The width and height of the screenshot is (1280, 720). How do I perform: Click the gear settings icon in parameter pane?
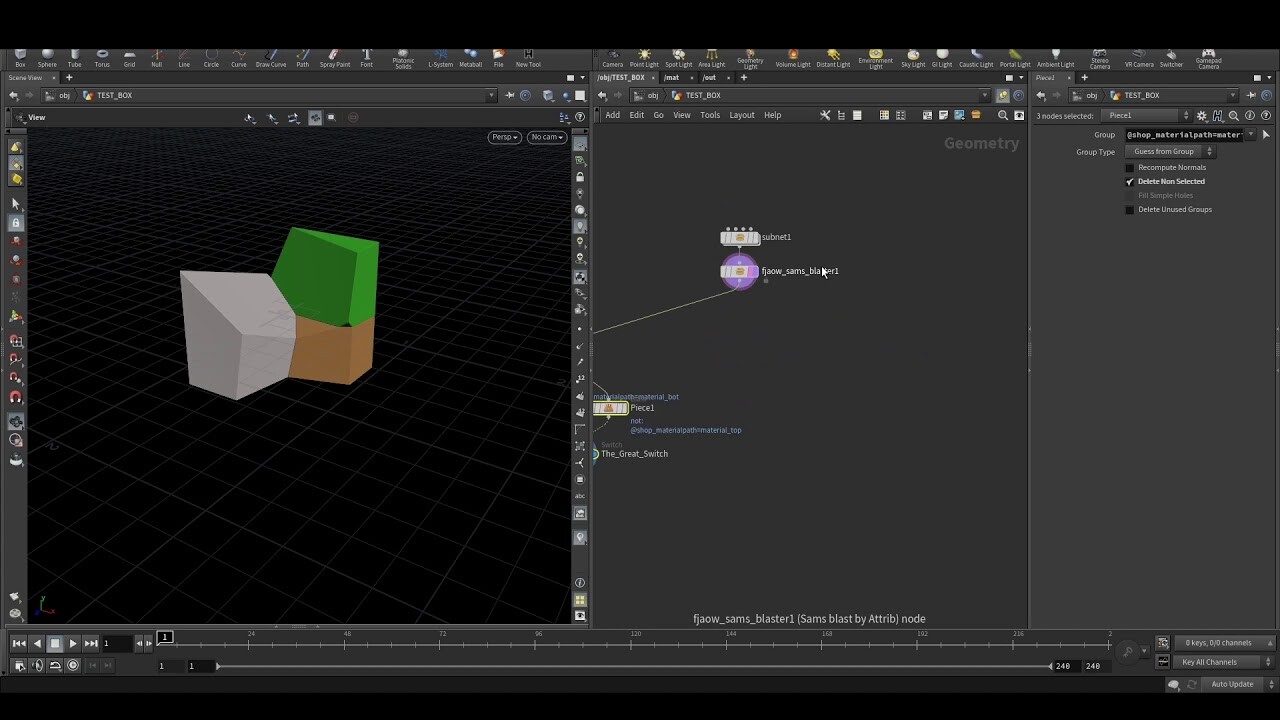[1201, 115]
